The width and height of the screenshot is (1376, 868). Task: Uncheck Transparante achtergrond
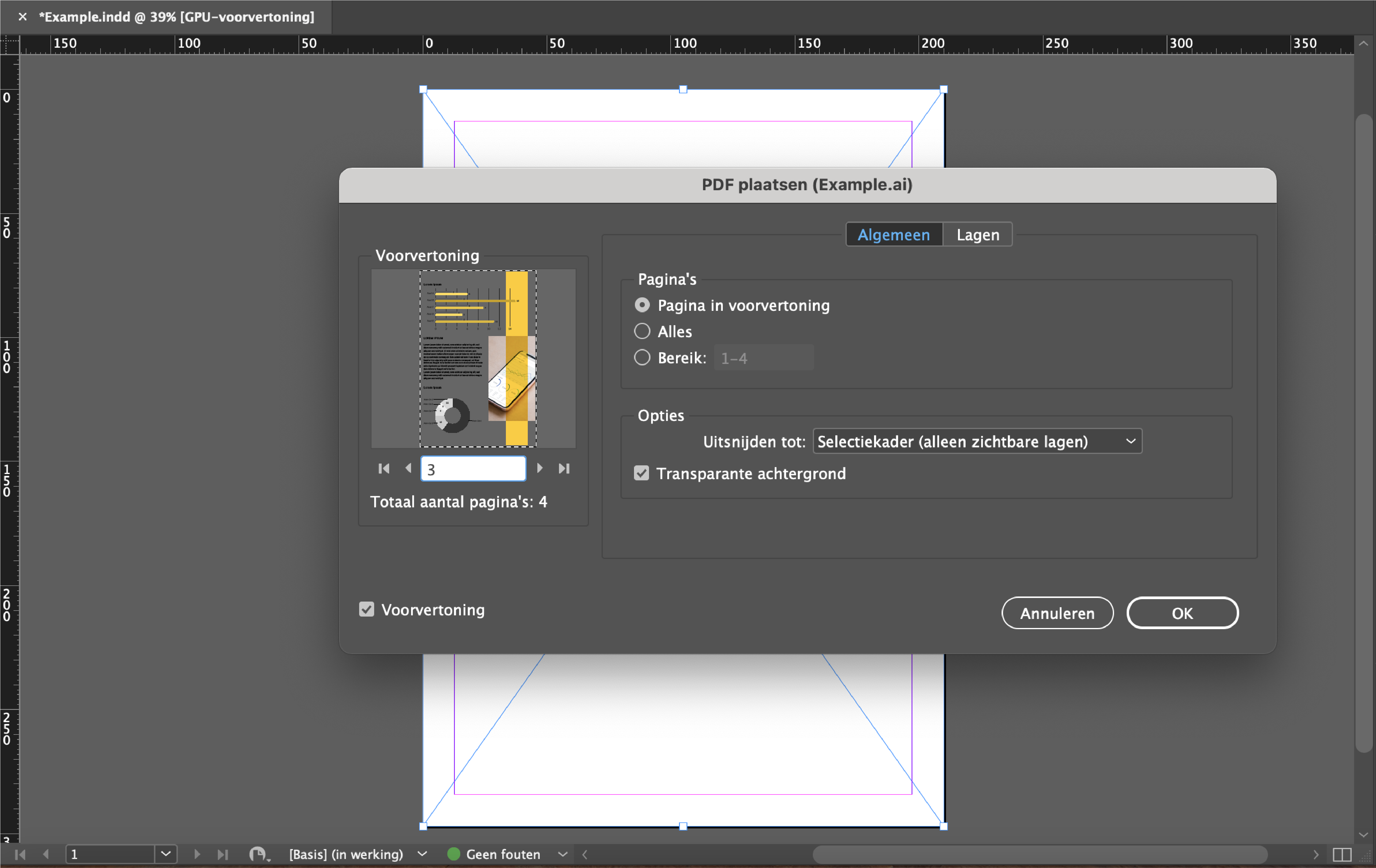click(x=642, y=473)
